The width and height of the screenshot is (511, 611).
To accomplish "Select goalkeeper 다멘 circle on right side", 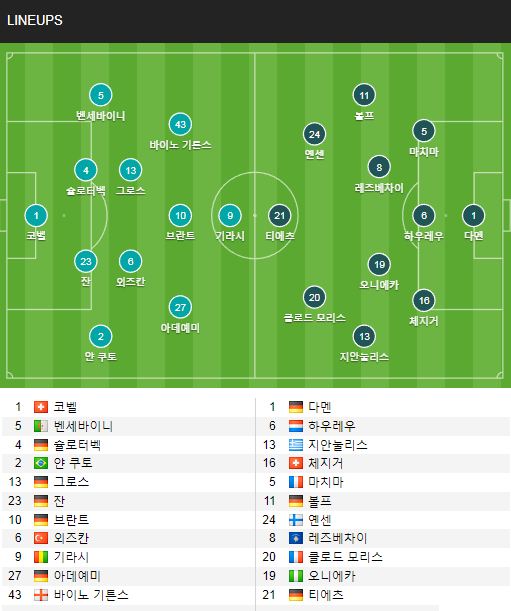I will click(474, 215).
